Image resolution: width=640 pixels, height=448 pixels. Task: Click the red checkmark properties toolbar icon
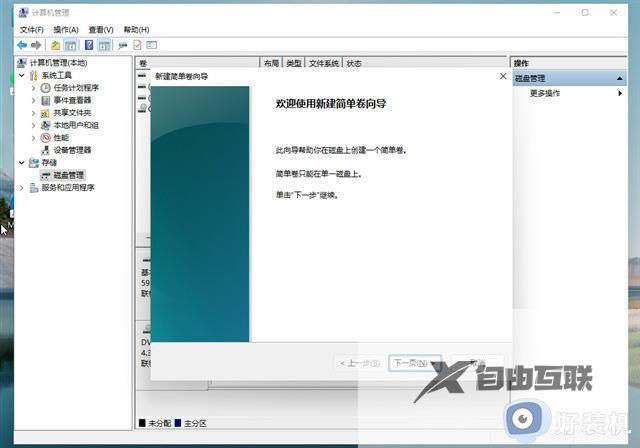coord(138,45)
